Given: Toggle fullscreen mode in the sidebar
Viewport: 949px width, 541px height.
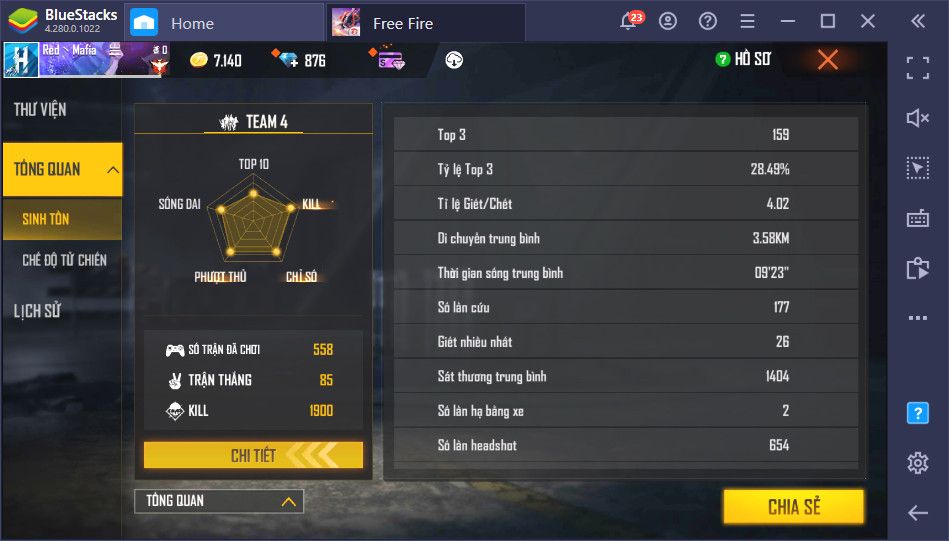Looking at the screenshot, I should click(918, 68).
